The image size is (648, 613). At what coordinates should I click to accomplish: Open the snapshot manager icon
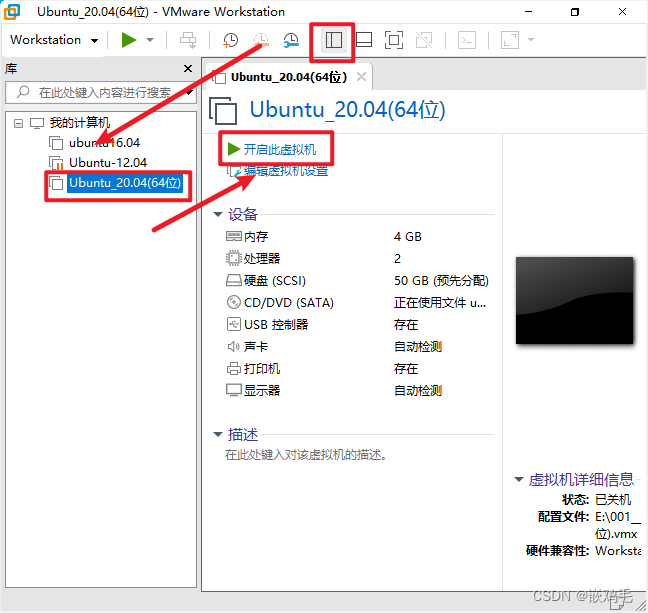tap(291, 40)
